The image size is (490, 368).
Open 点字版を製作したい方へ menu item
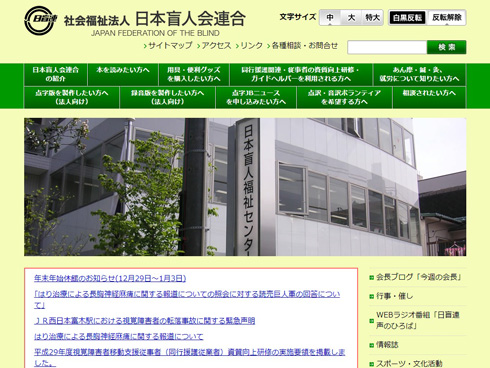(x=72, y=97)
